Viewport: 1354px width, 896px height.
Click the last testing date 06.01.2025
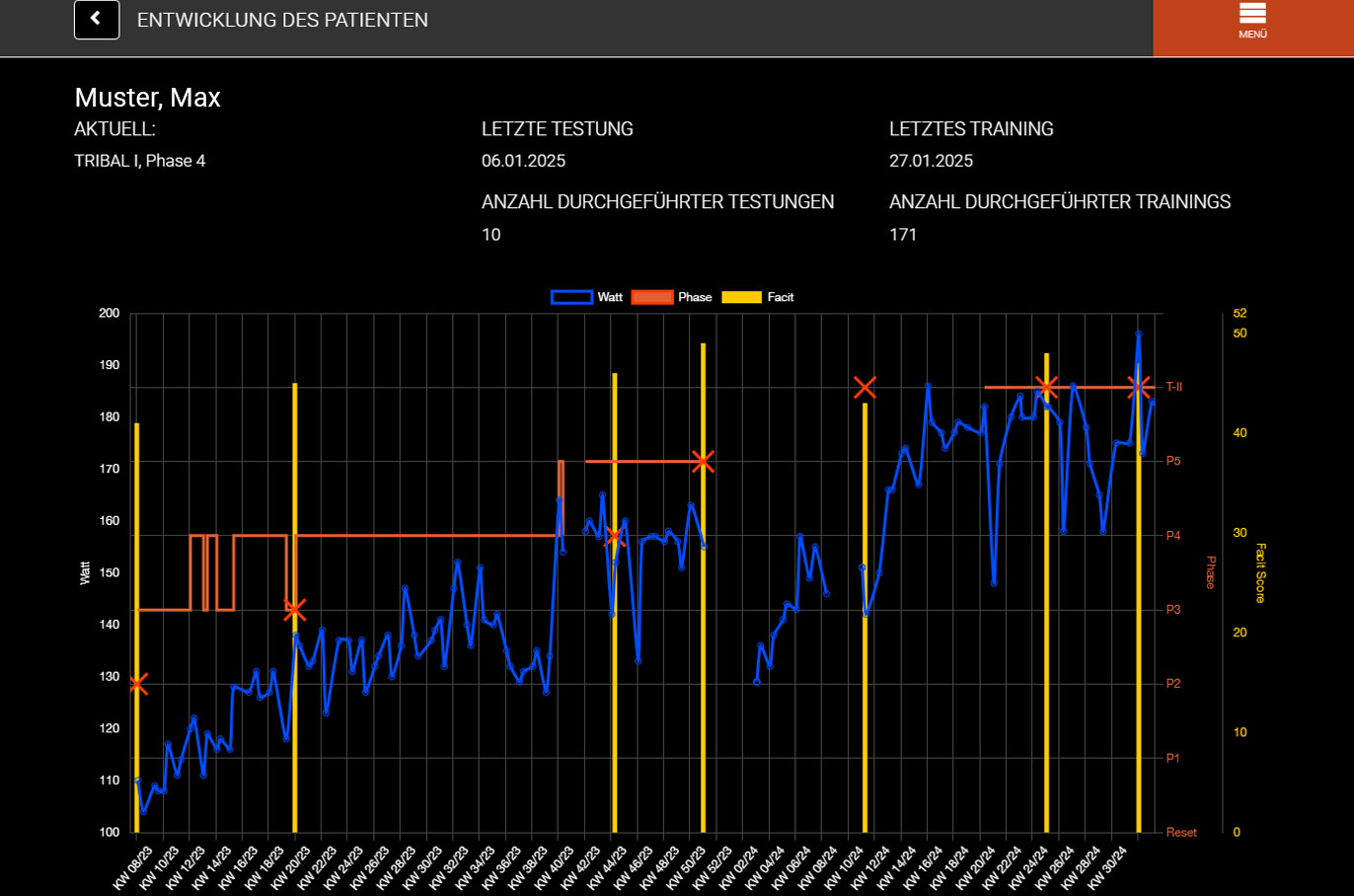pyautogui.click(x=523, y=161)
